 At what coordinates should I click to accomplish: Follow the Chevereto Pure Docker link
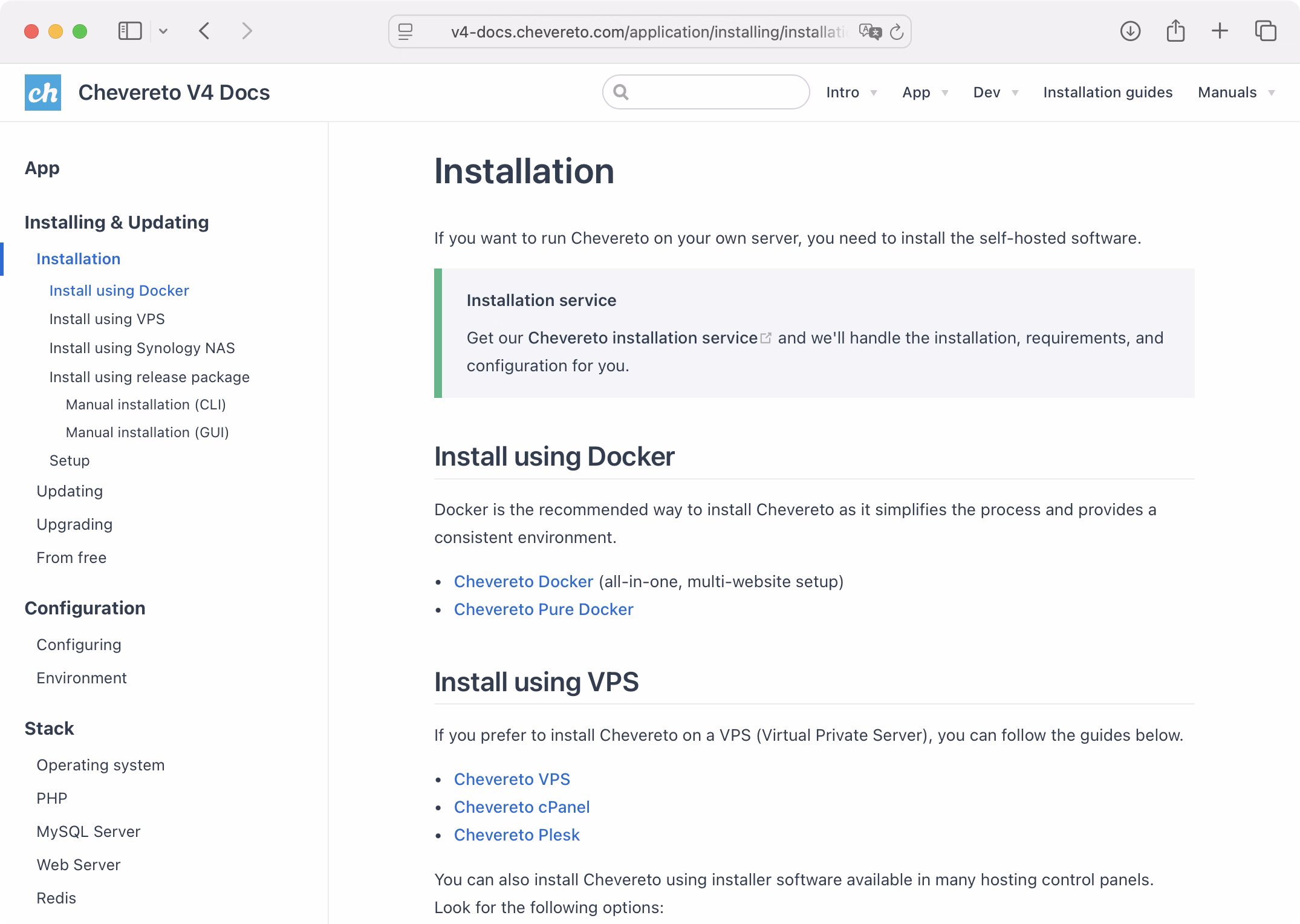(544, 610)
